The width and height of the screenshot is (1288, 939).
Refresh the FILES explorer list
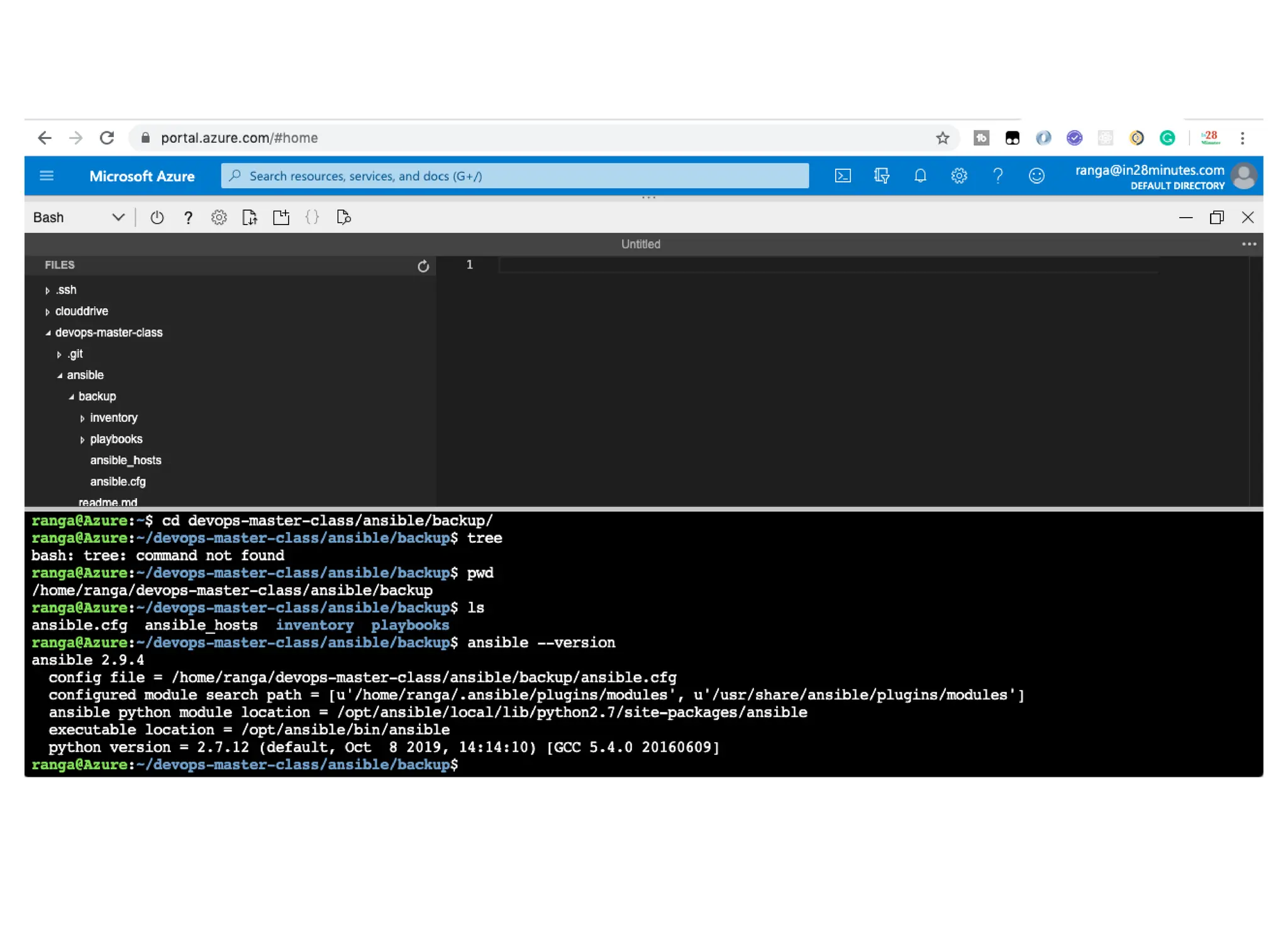pos(423,266)
